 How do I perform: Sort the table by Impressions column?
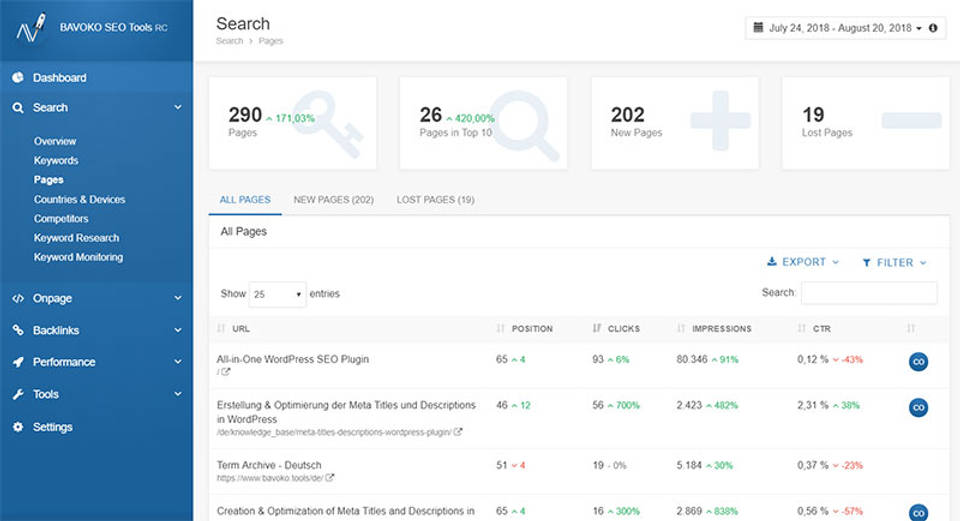(720, 328)
